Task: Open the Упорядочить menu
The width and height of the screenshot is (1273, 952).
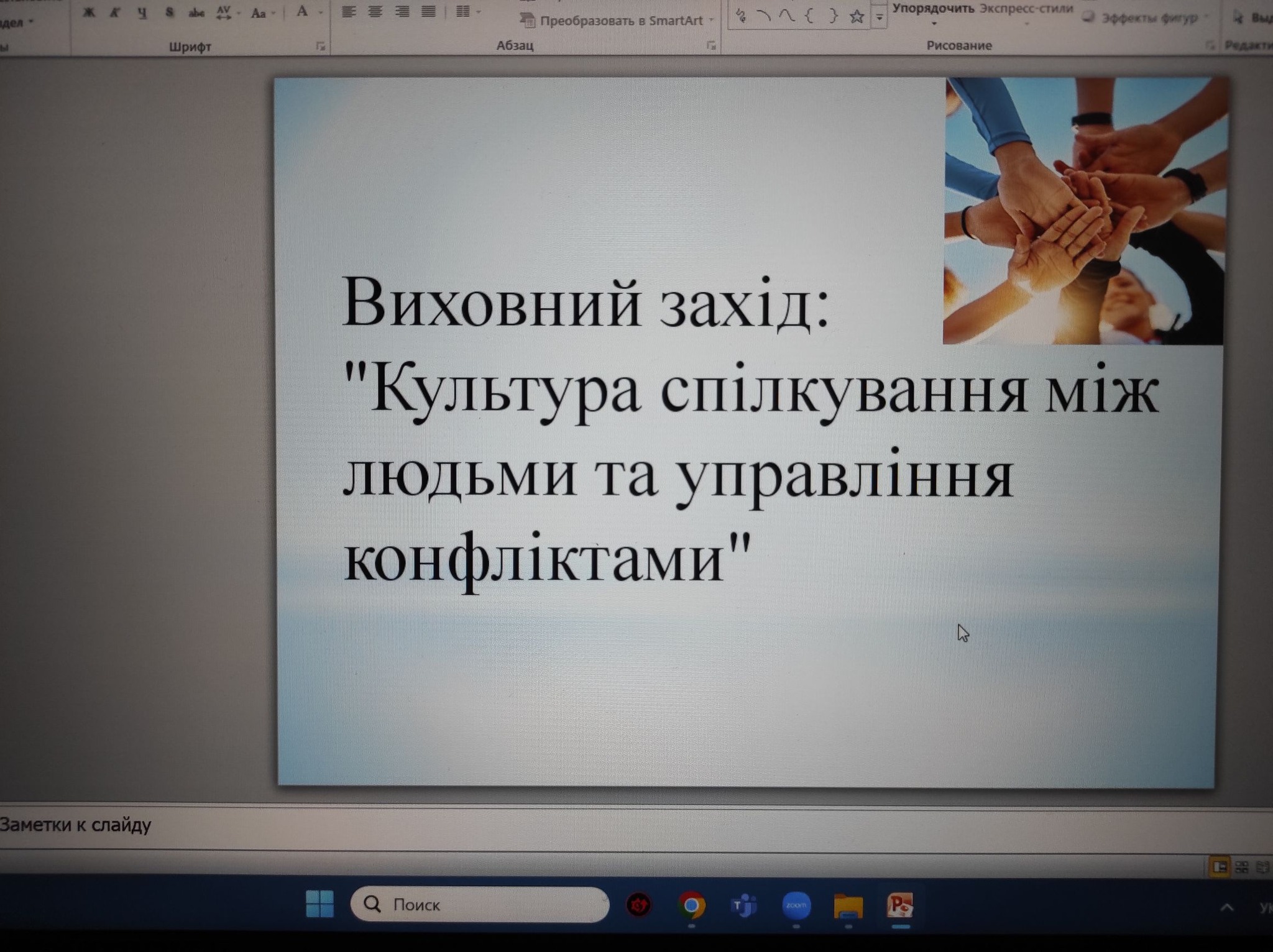Action: tap(933, 10)
